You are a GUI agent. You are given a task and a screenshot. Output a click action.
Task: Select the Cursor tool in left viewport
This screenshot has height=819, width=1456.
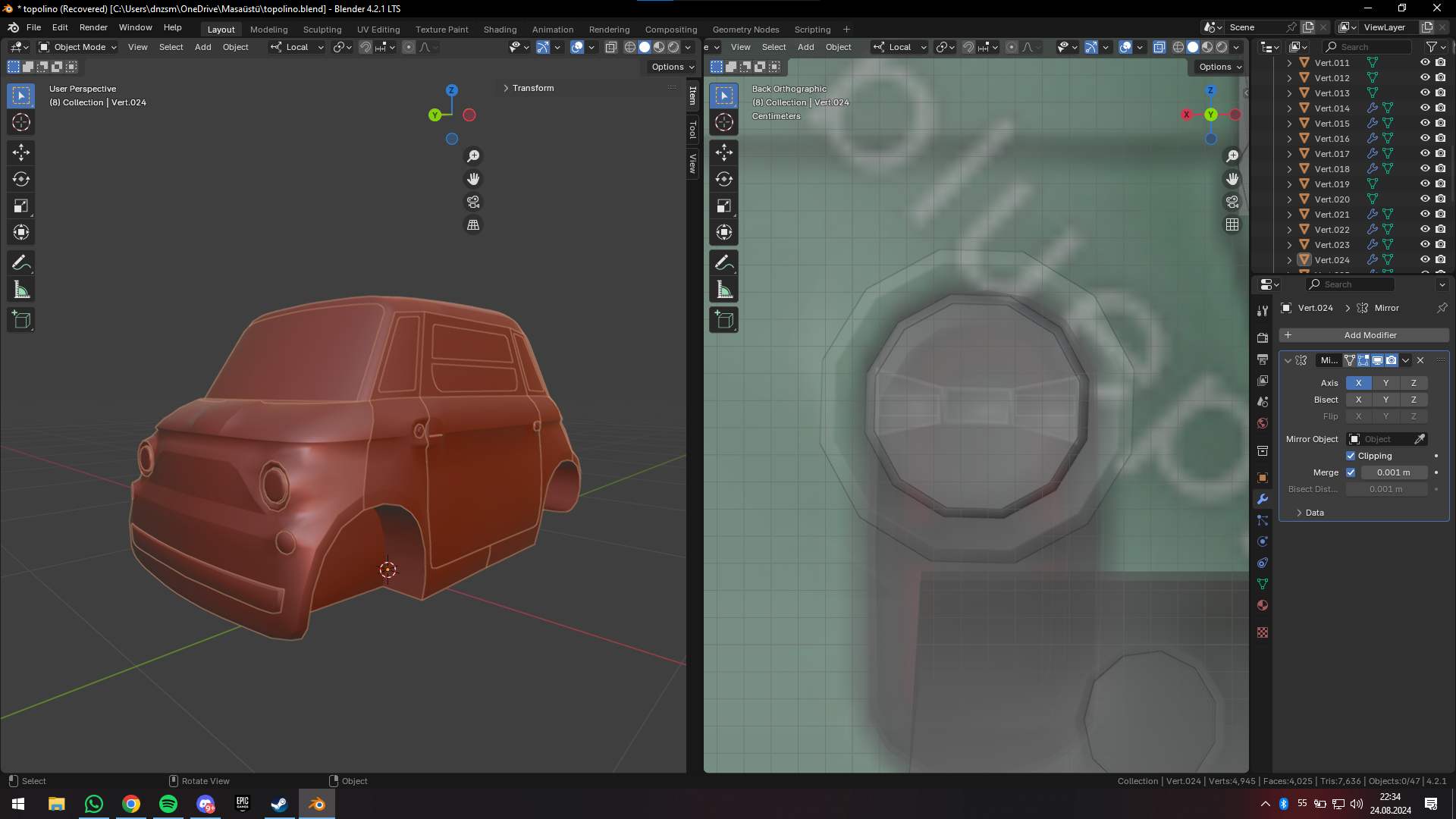[21, 122]
